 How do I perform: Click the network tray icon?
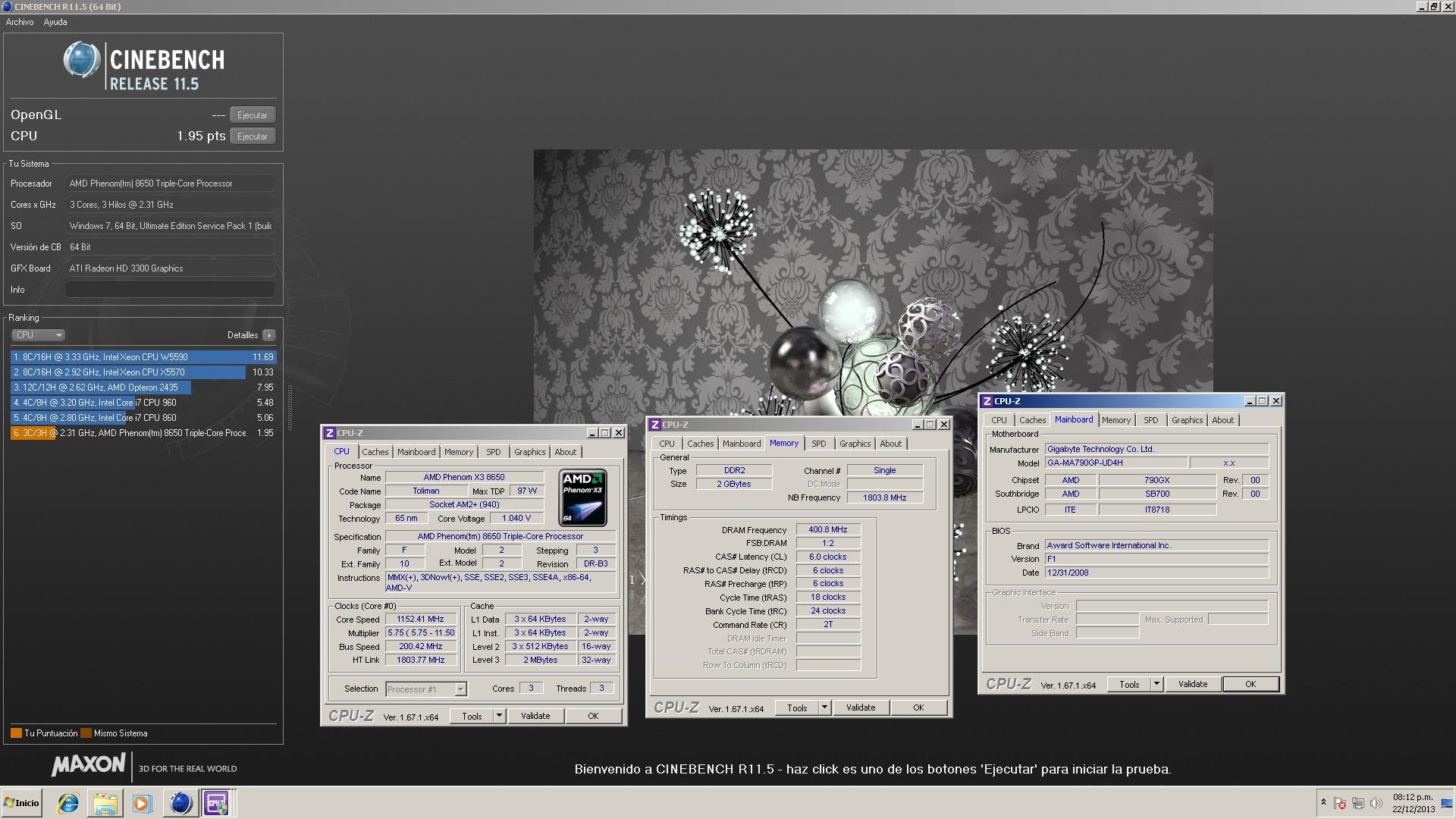(1358, 803)
